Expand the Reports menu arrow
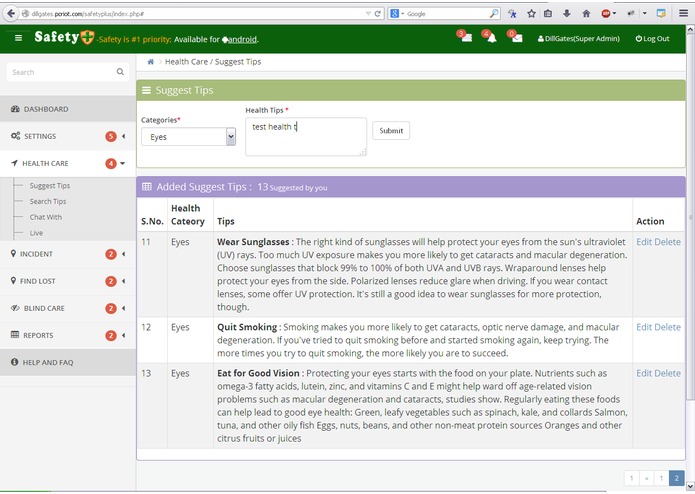The width and height of the screenshot is (695, 494). [x=124, y=335]
